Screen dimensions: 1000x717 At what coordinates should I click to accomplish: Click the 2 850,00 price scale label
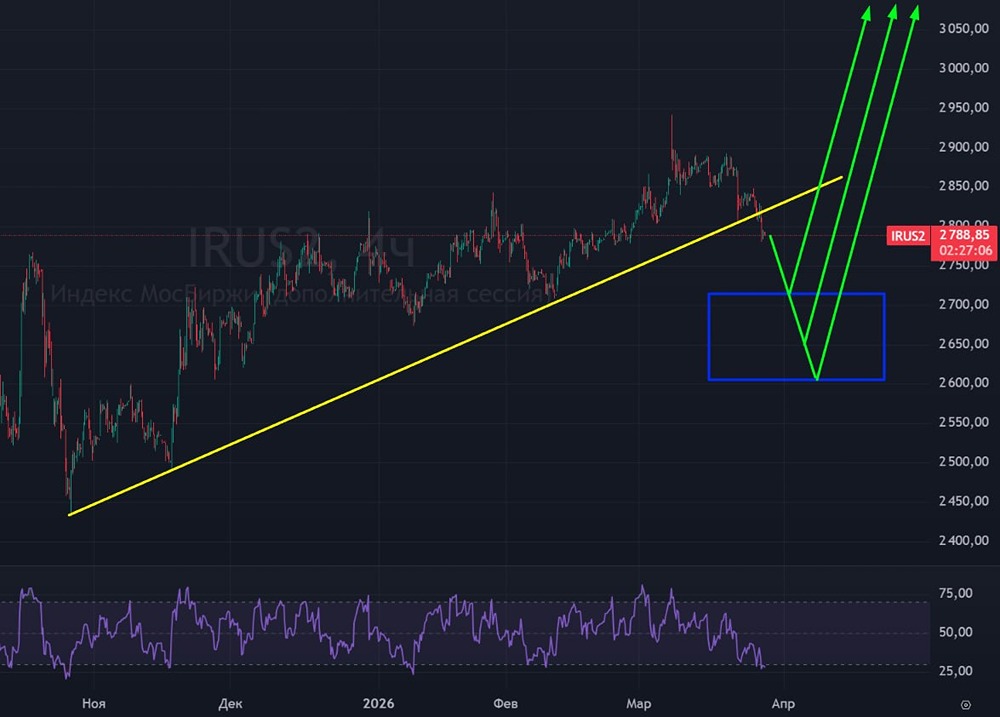964,186
